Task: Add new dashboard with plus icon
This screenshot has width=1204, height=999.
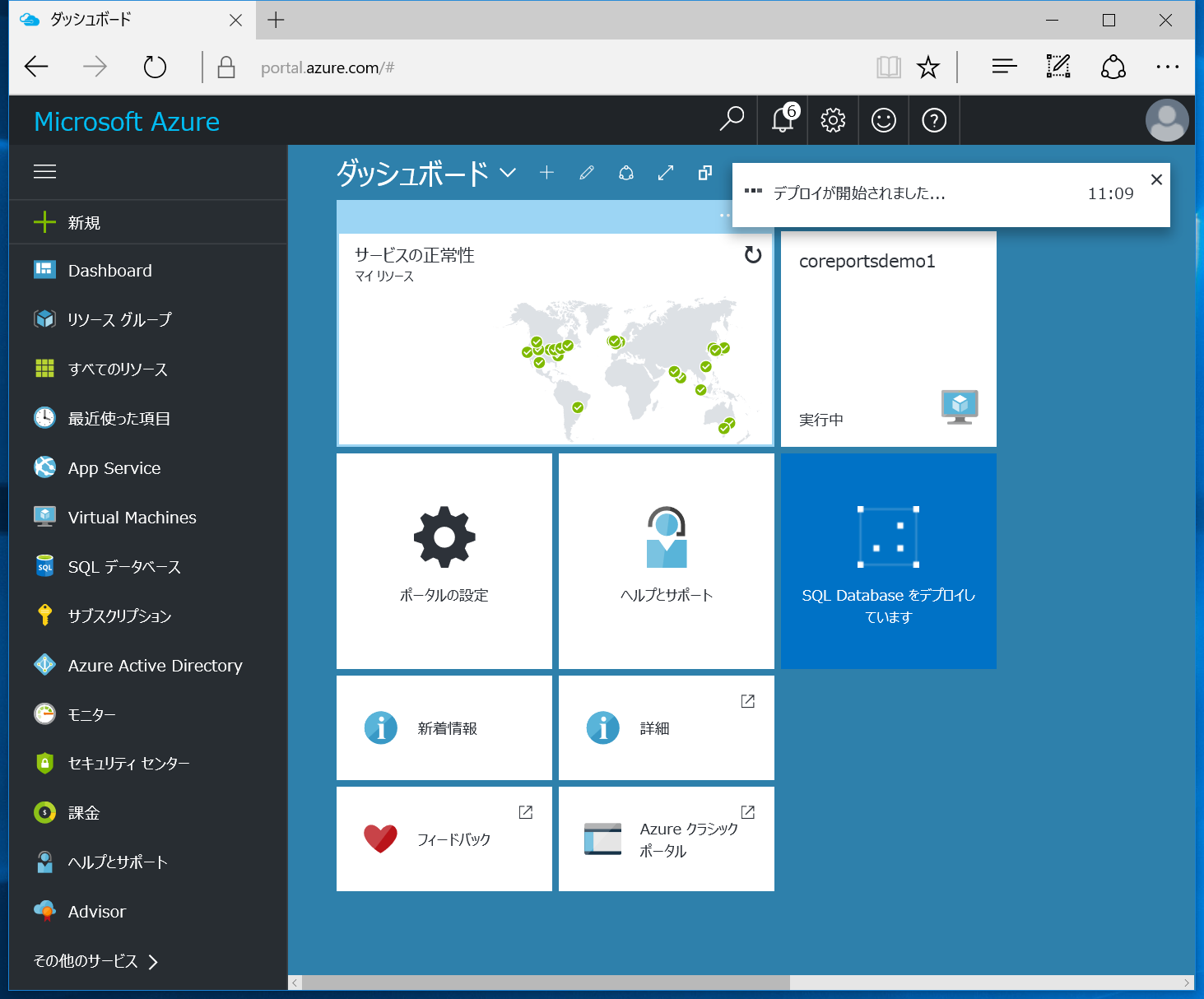Action: [x=546, y=173]
